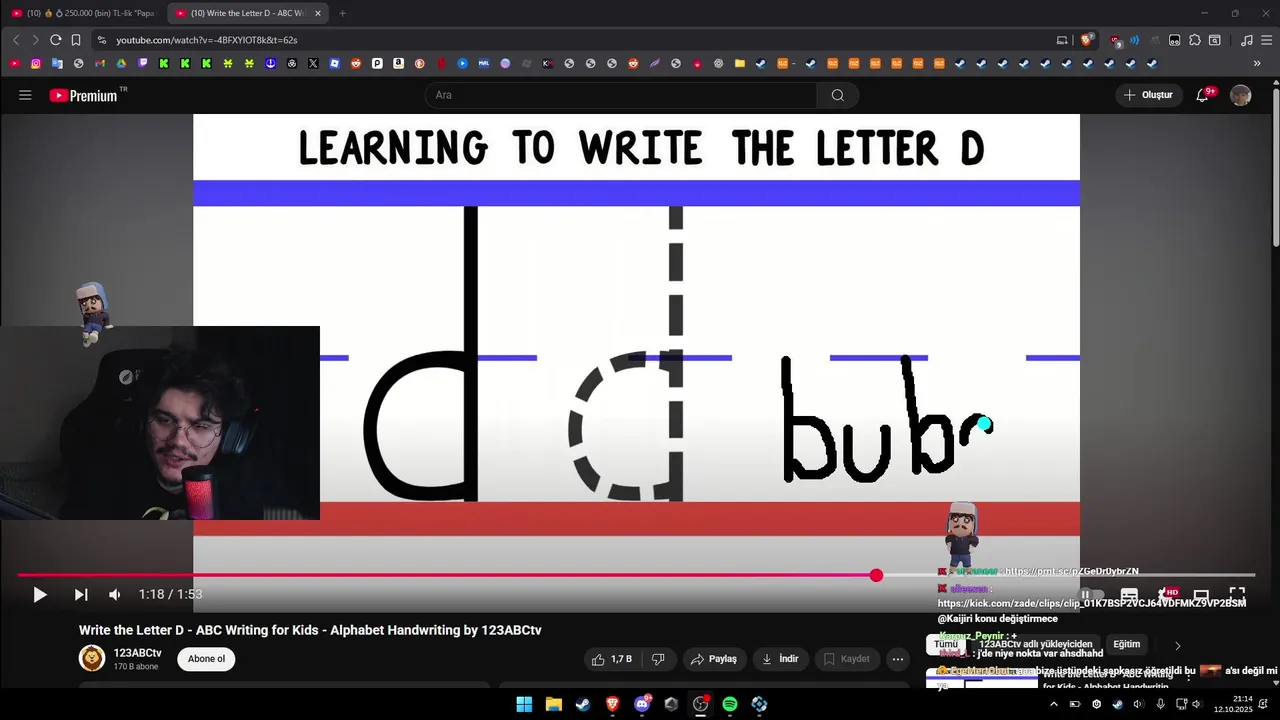
Task: Go back in browser history
Action: [16, 40]
